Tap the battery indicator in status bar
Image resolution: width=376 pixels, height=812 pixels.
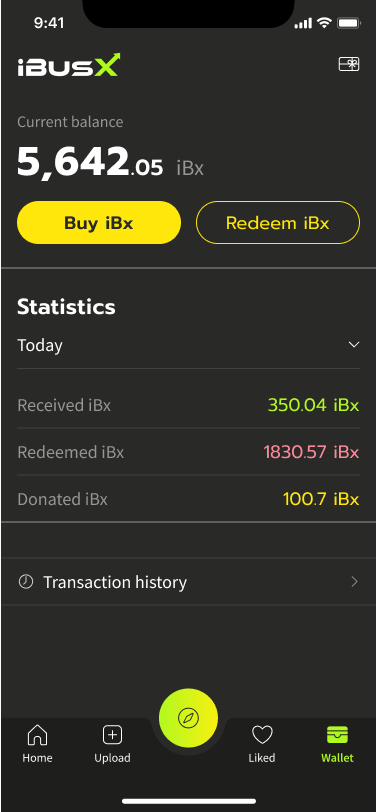[349, 23]
